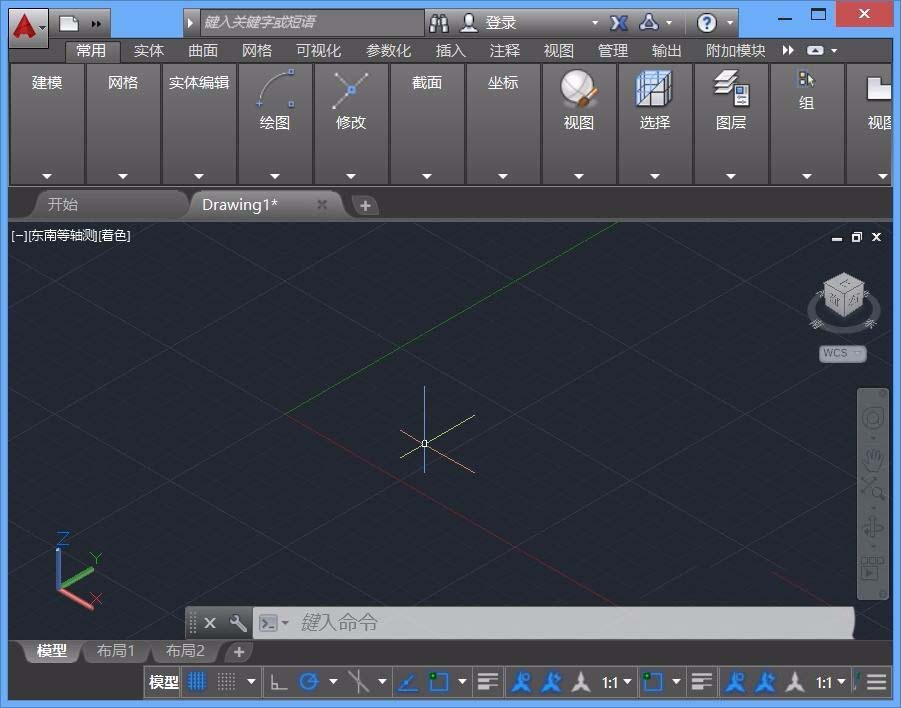Switch to the 插入 ribbon tab
The image size is (901, 708).
click(450, 51)
